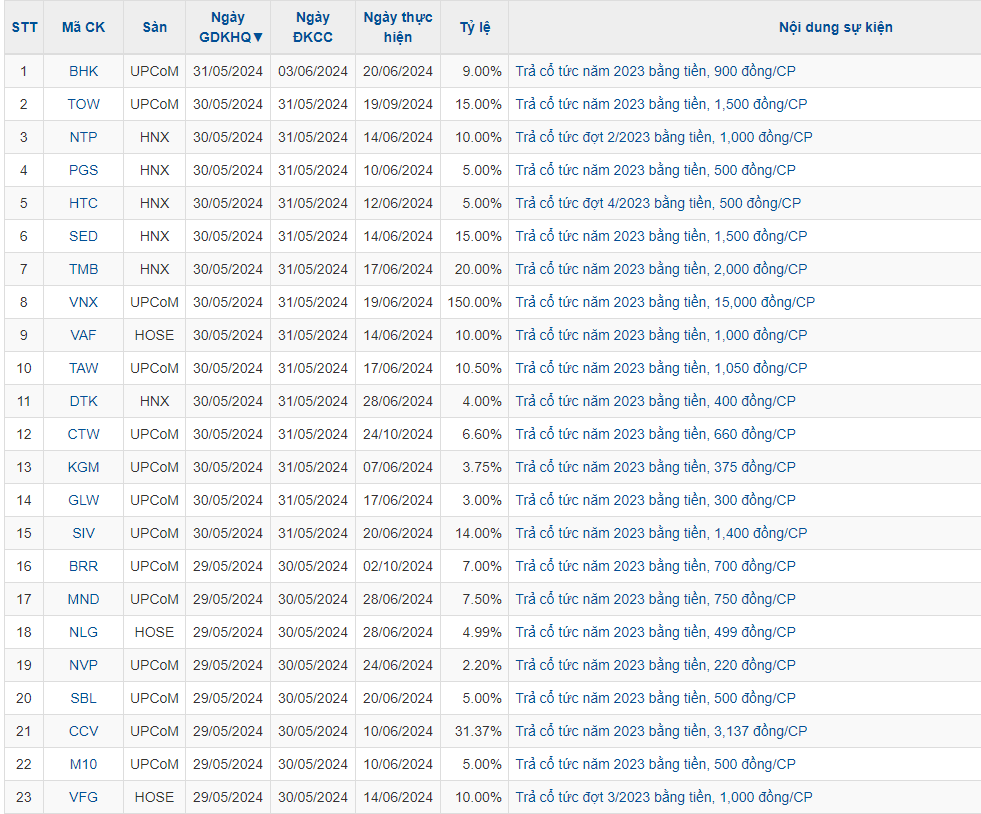
Task: View the HTC đợt 4/2023 dividend event
Action: [658, 203]
